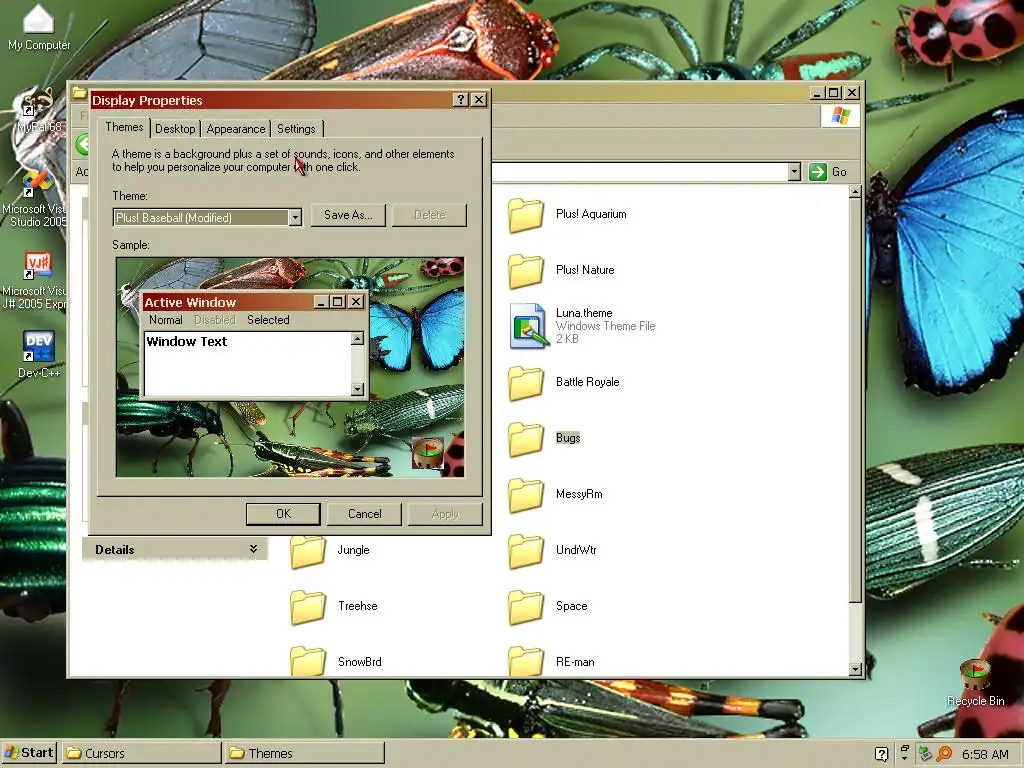Open the Theme combo box dropdown
The width and height of the screenshot is (1024, 768).
295,217
